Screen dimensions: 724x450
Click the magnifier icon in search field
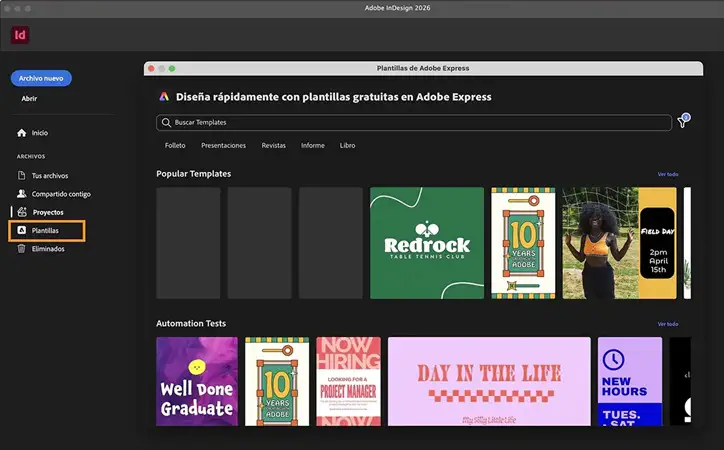tap(166, 123)
